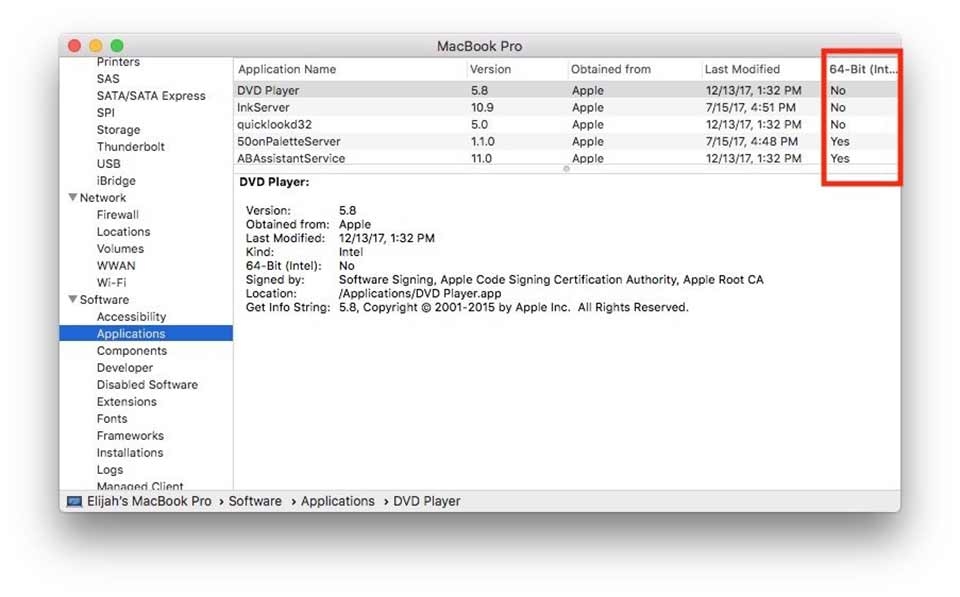The height and width of the screenshot is (597, 960).
Task: Select SPI in the sidebar
Action: point(105,113)
